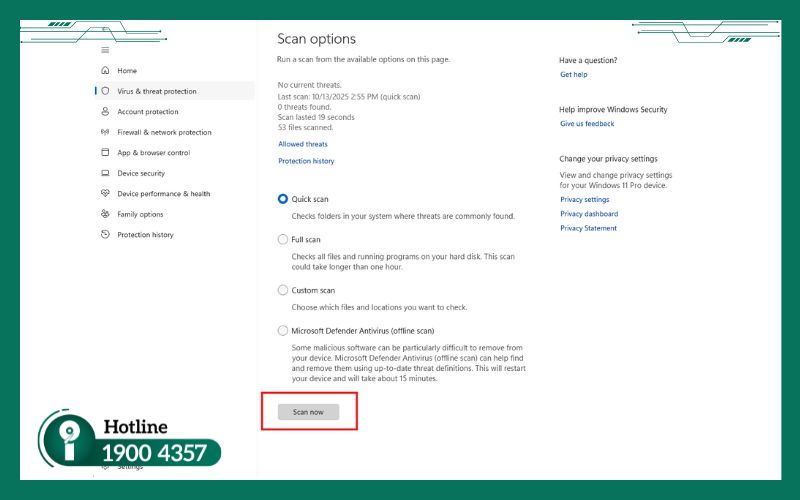Open the Privacy dashboard link
This screenshot has height=500, width=800.
[x=588, y=214]
